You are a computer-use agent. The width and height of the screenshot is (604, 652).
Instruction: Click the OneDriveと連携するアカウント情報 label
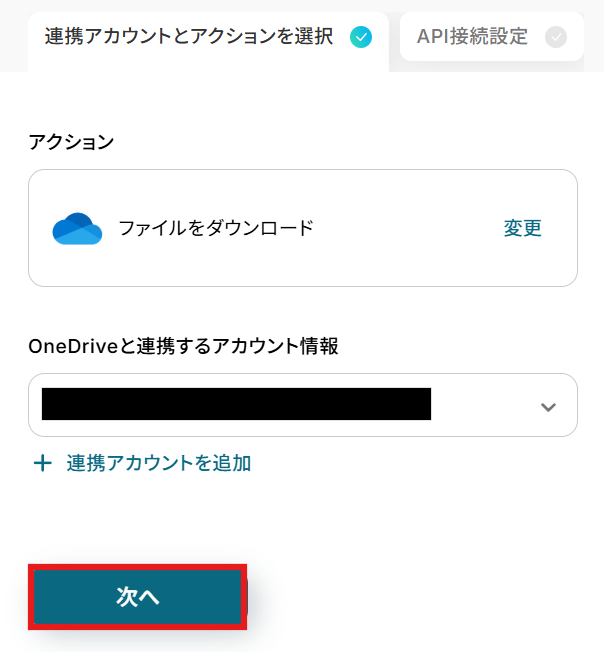(x=183, y=346)
